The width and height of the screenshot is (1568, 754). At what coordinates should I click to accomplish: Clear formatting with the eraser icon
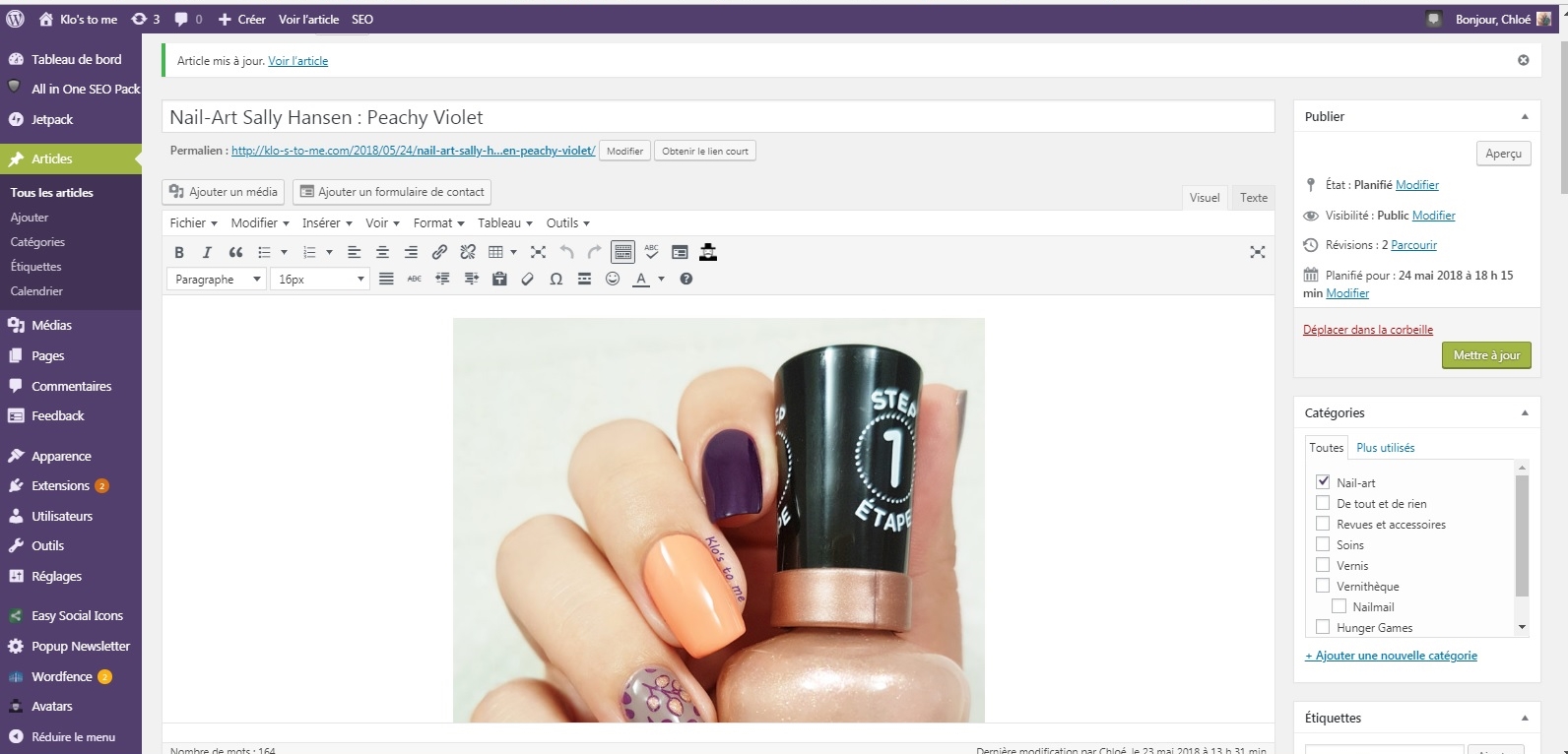pyautogui.click(x=528, y=280)
